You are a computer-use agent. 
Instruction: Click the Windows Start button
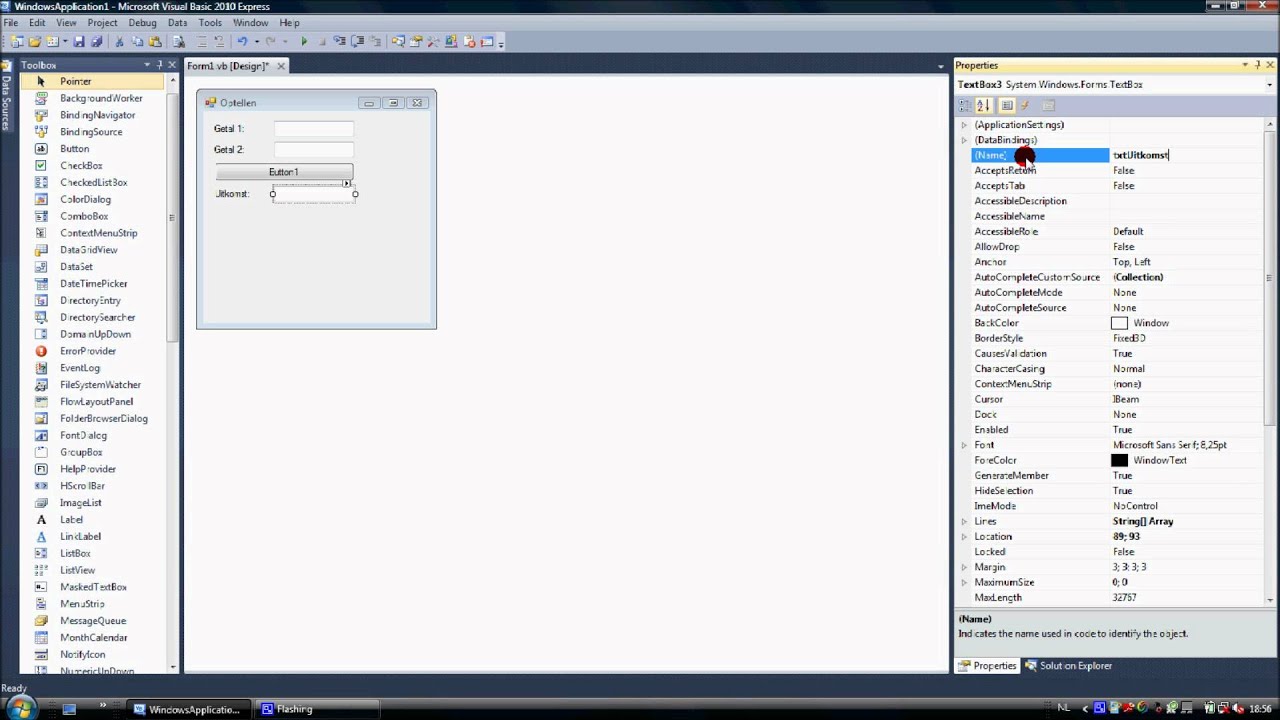(20, 708)
